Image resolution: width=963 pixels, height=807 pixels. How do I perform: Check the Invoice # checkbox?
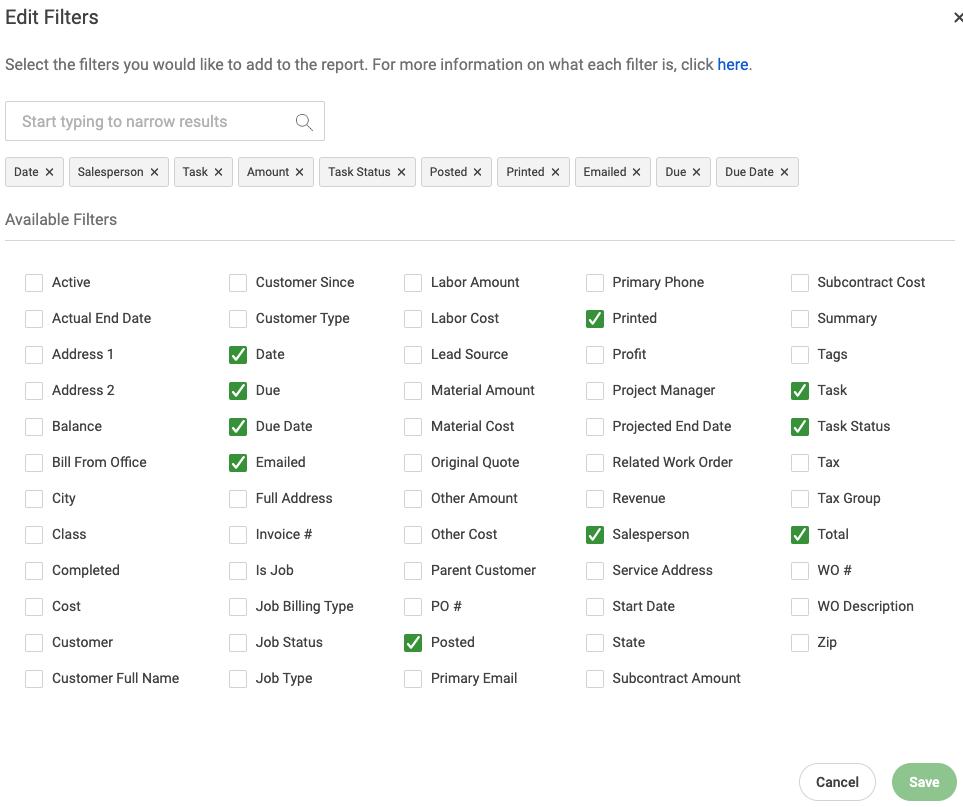[x=238, y=535]
